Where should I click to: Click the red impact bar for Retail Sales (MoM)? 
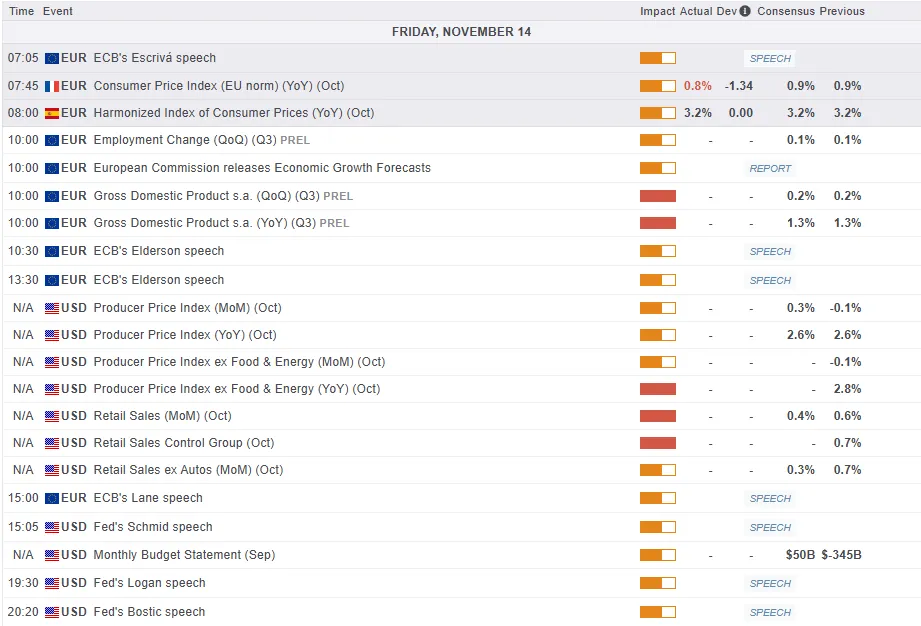(658, 416)
